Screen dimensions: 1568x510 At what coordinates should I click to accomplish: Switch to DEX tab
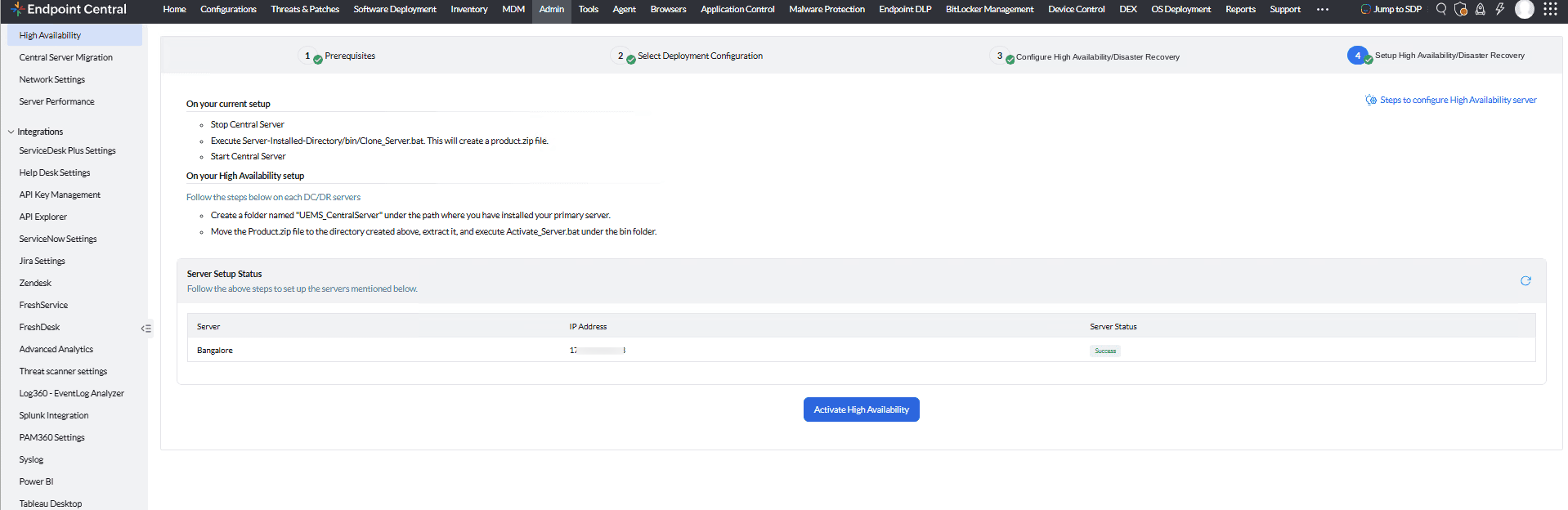(1128, 9)
